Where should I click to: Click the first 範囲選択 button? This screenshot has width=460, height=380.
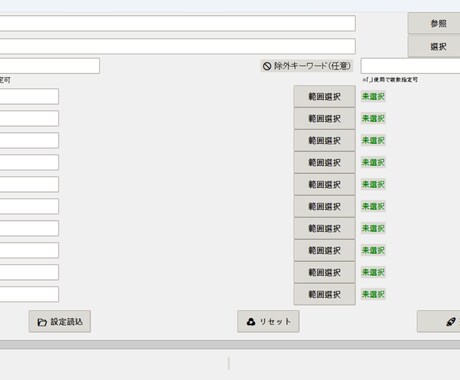click(325, 97)
